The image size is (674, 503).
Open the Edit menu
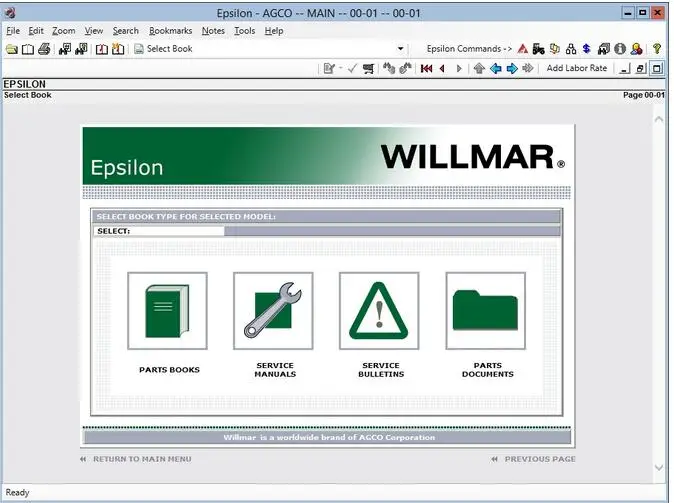click(x=36, y=31)
